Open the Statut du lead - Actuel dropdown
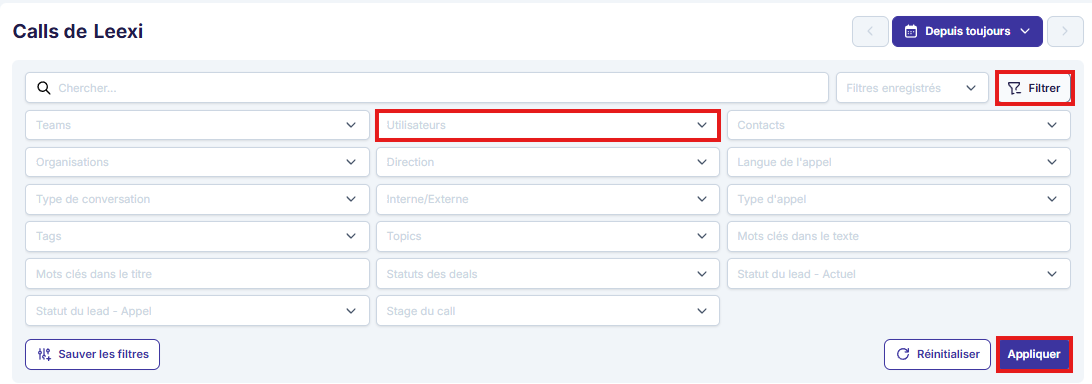 point(899,274)
